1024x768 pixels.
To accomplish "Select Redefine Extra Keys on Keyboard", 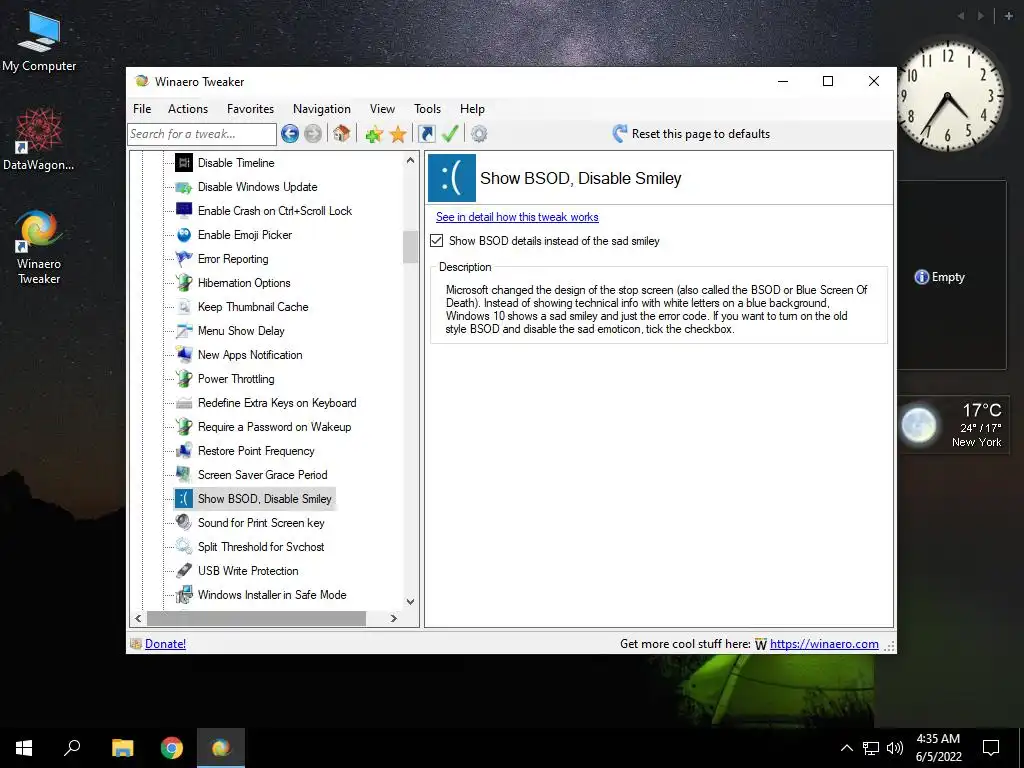I will [277, 403].
